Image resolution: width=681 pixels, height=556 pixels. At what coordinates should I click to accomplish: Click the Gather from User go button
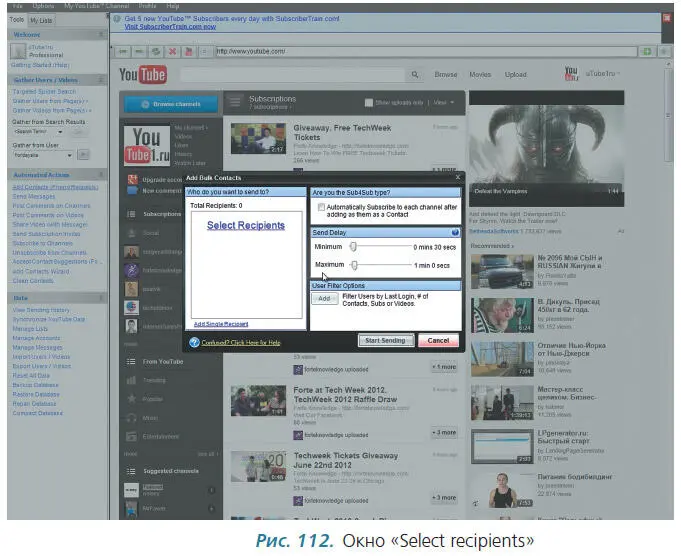[83, 155]
